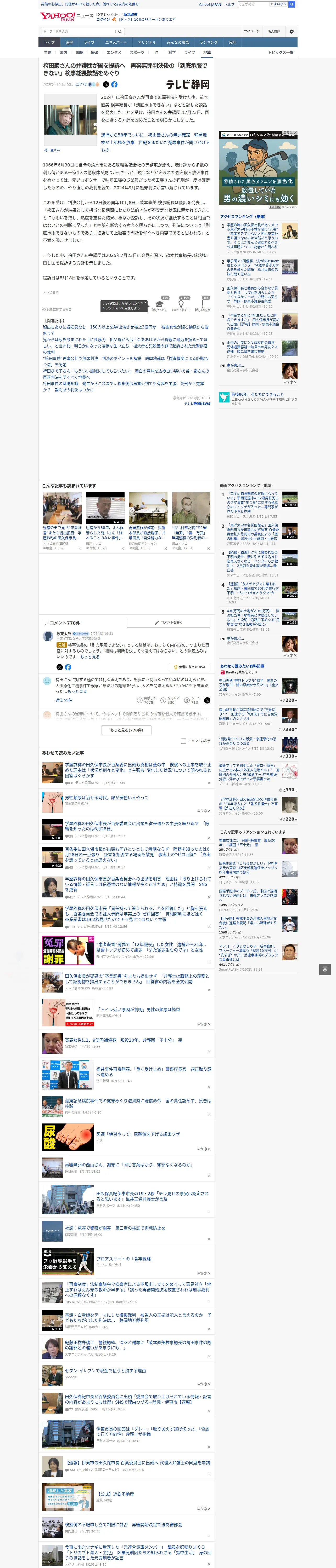Screen dimensions: 336x1568
Task: Expand the second comment with もっと見る
Action: pyautogui.click(x=77, y=691)
